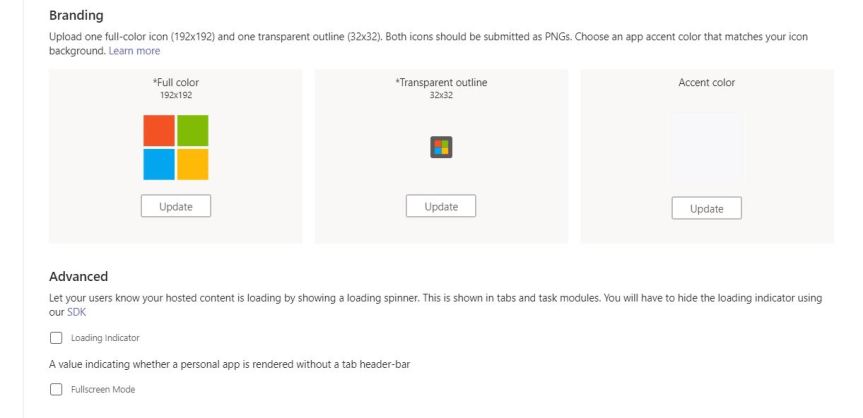This screenshot has height=418, width=863.
Task: Click the Branding section heading
Action: [x=76, y=15]
